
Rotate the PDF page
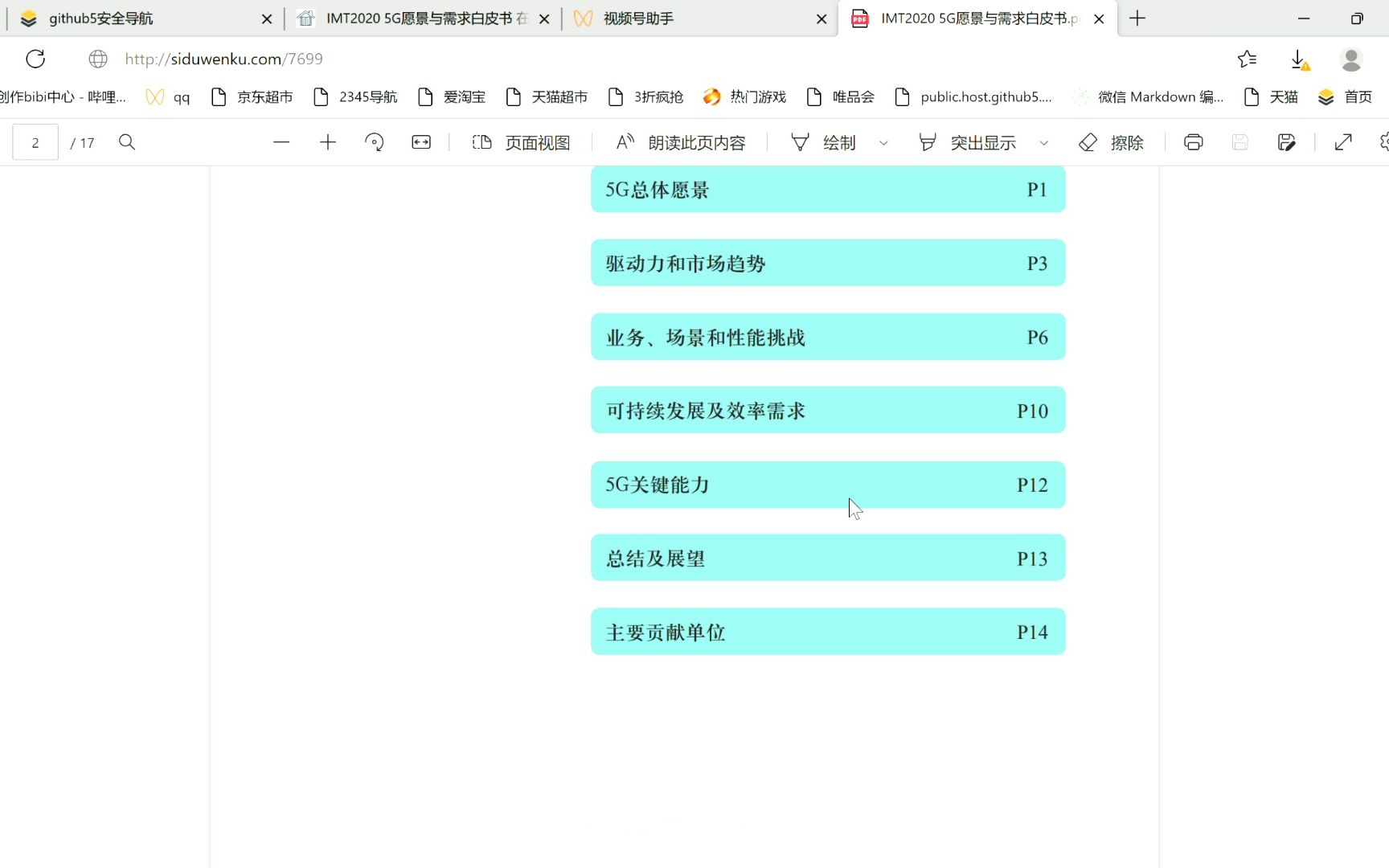pyautogui.click(x=375, y=142)
